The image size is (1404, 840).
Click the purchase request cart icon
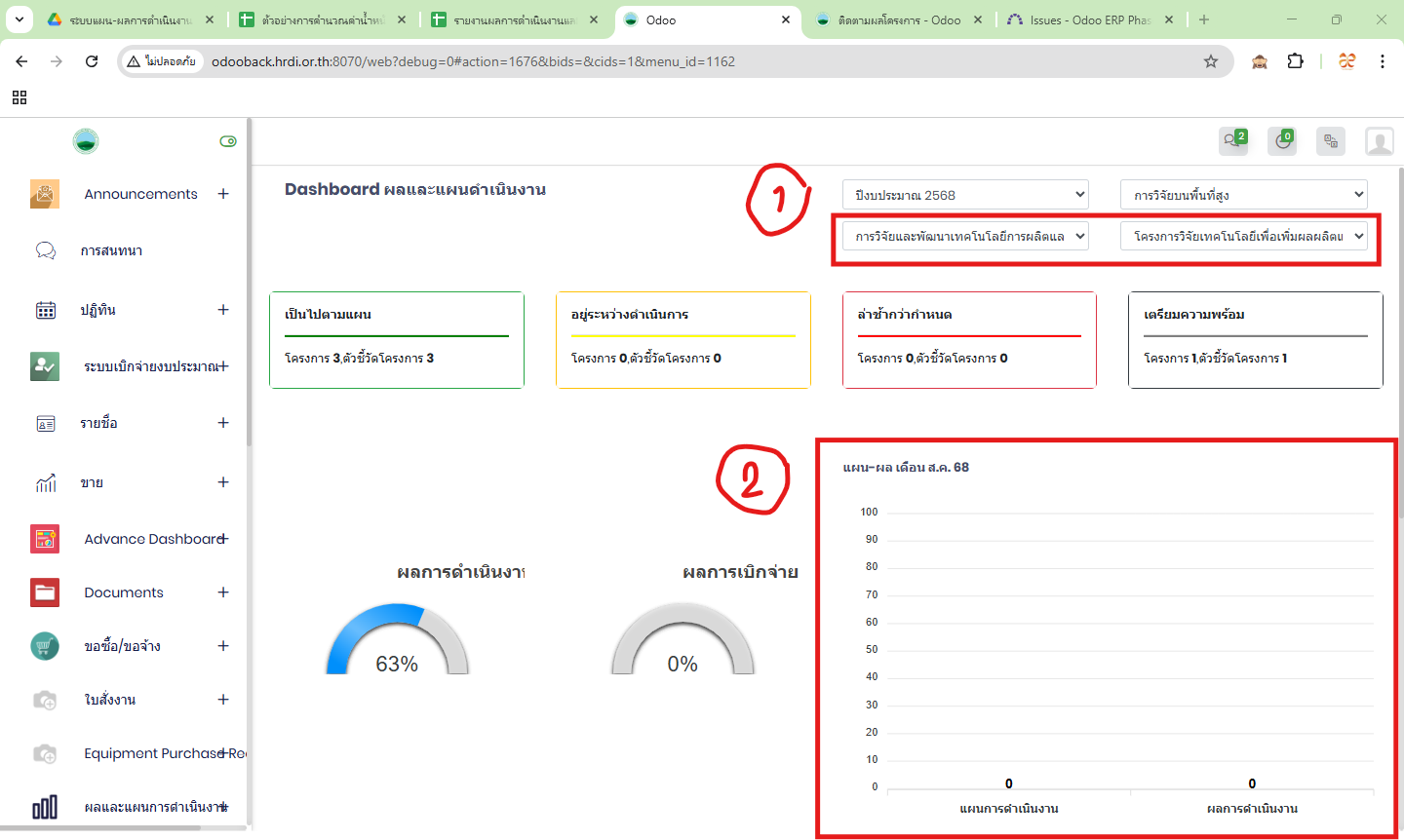45,646
